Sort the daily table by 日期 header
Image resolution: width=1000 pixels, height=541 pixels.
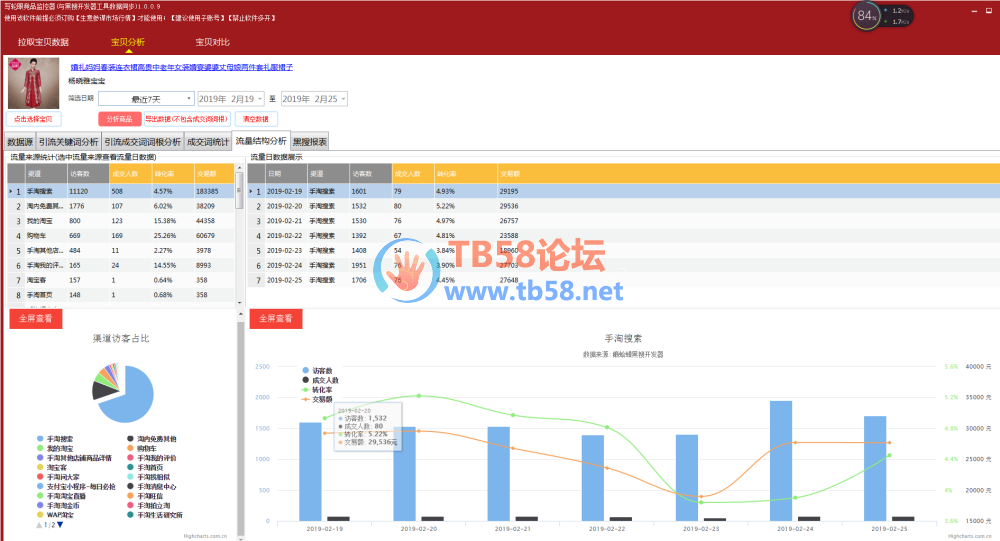pyautogui.click(x=285, y=174)
